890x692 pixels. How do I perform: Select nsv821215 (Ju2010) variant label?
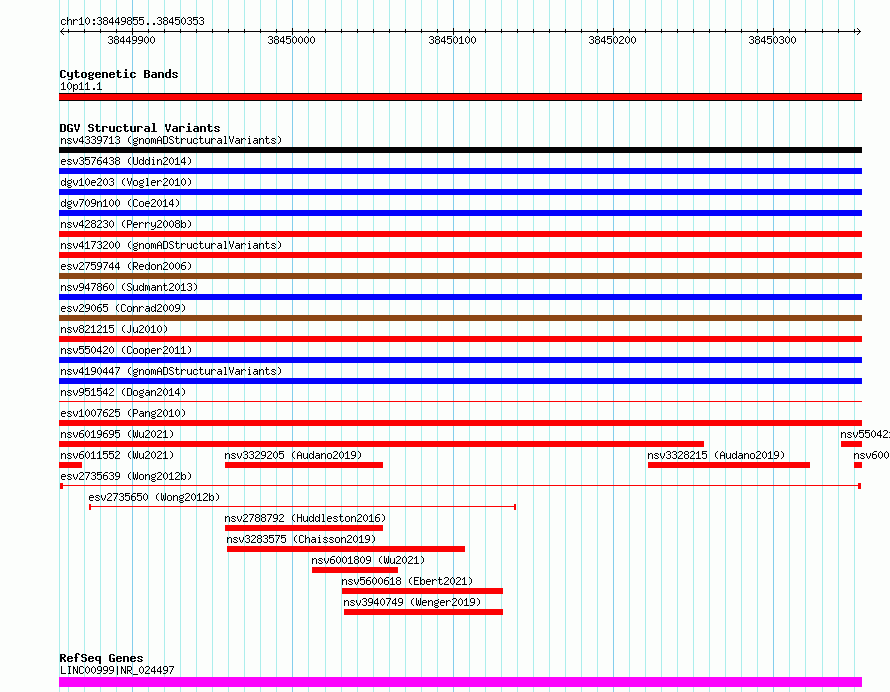pyautogui.click(x=114, y=329)
